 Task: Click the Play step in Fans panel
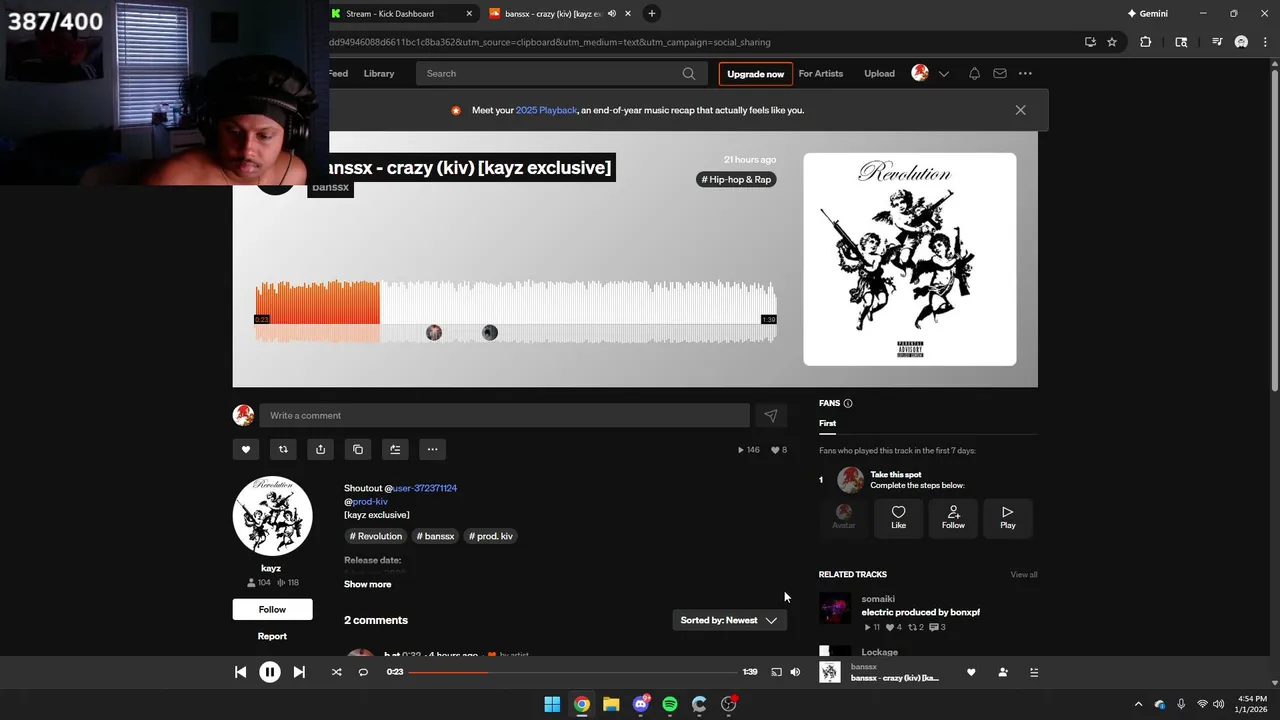tap(1008, 517)
